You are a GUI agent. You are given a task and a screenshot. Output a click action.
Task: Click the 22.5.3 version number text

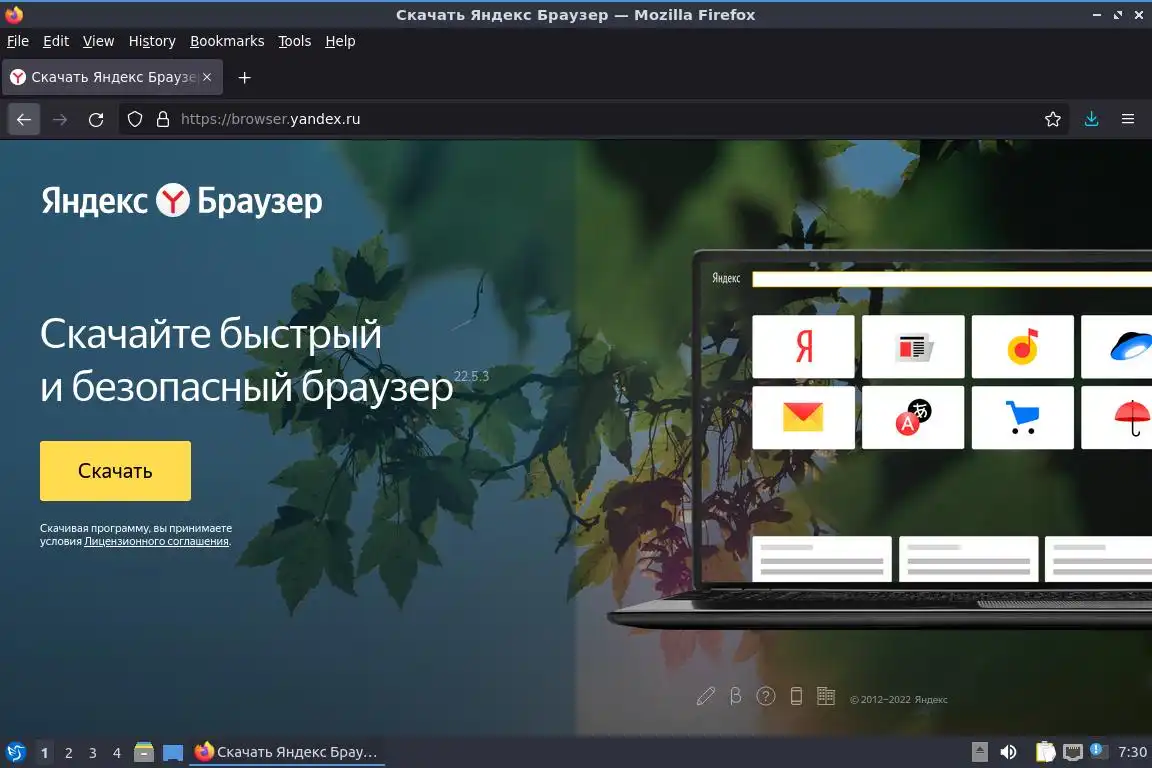click(471, 376)
